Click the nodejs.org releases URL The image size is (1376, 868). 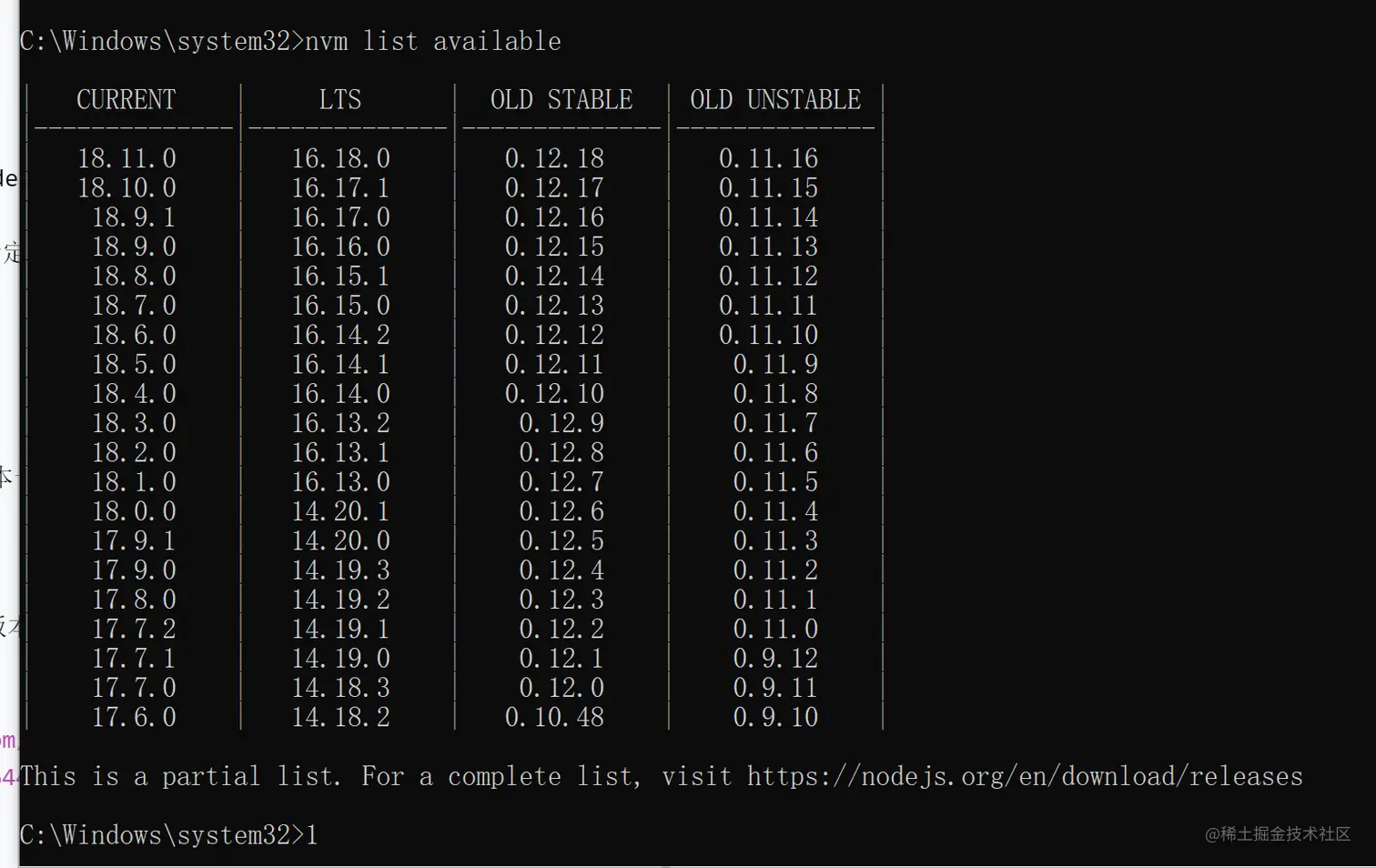tap(1025, 777)
